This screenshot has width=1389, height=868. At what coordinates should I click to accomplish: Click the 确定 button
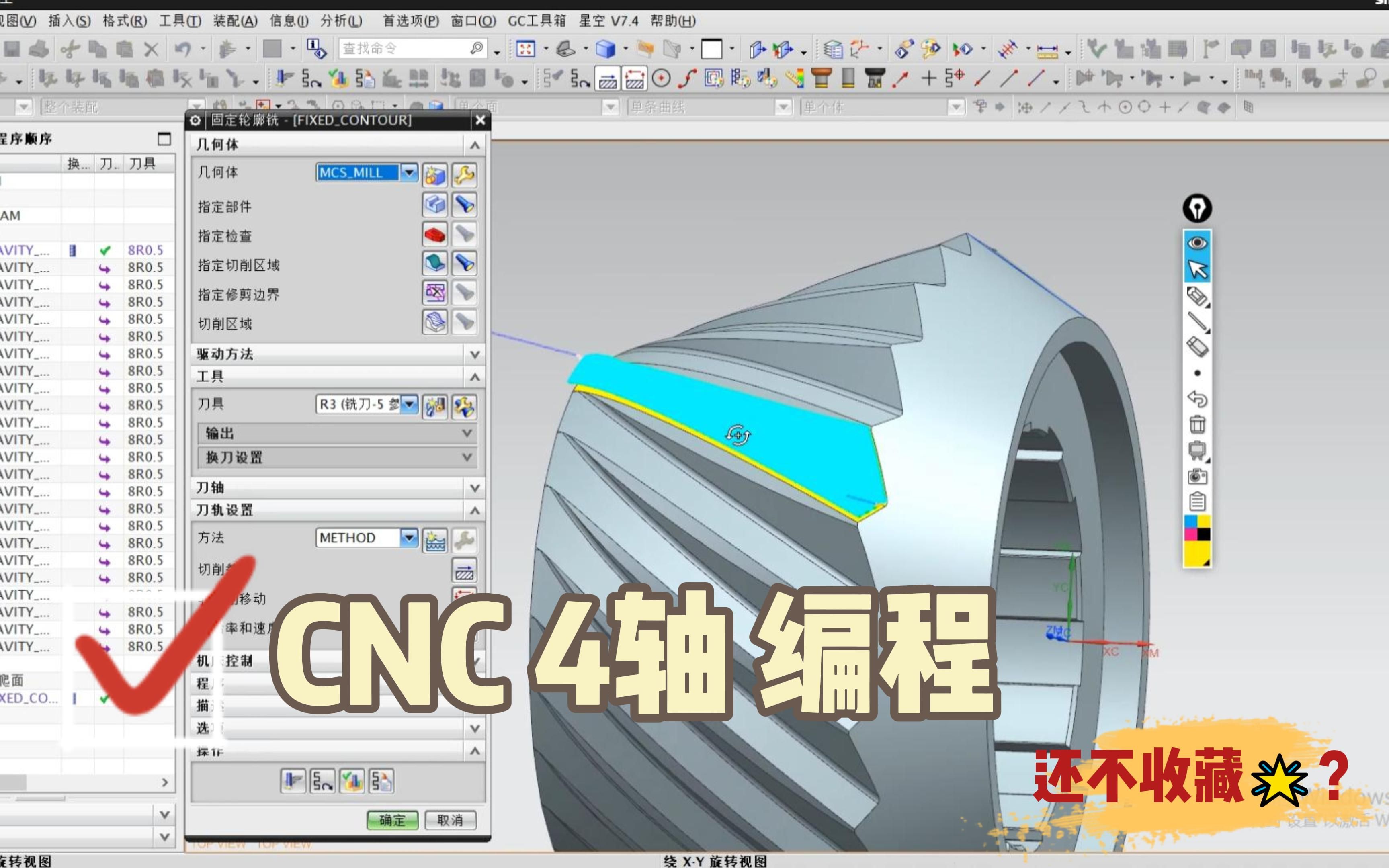click(393, 820)
